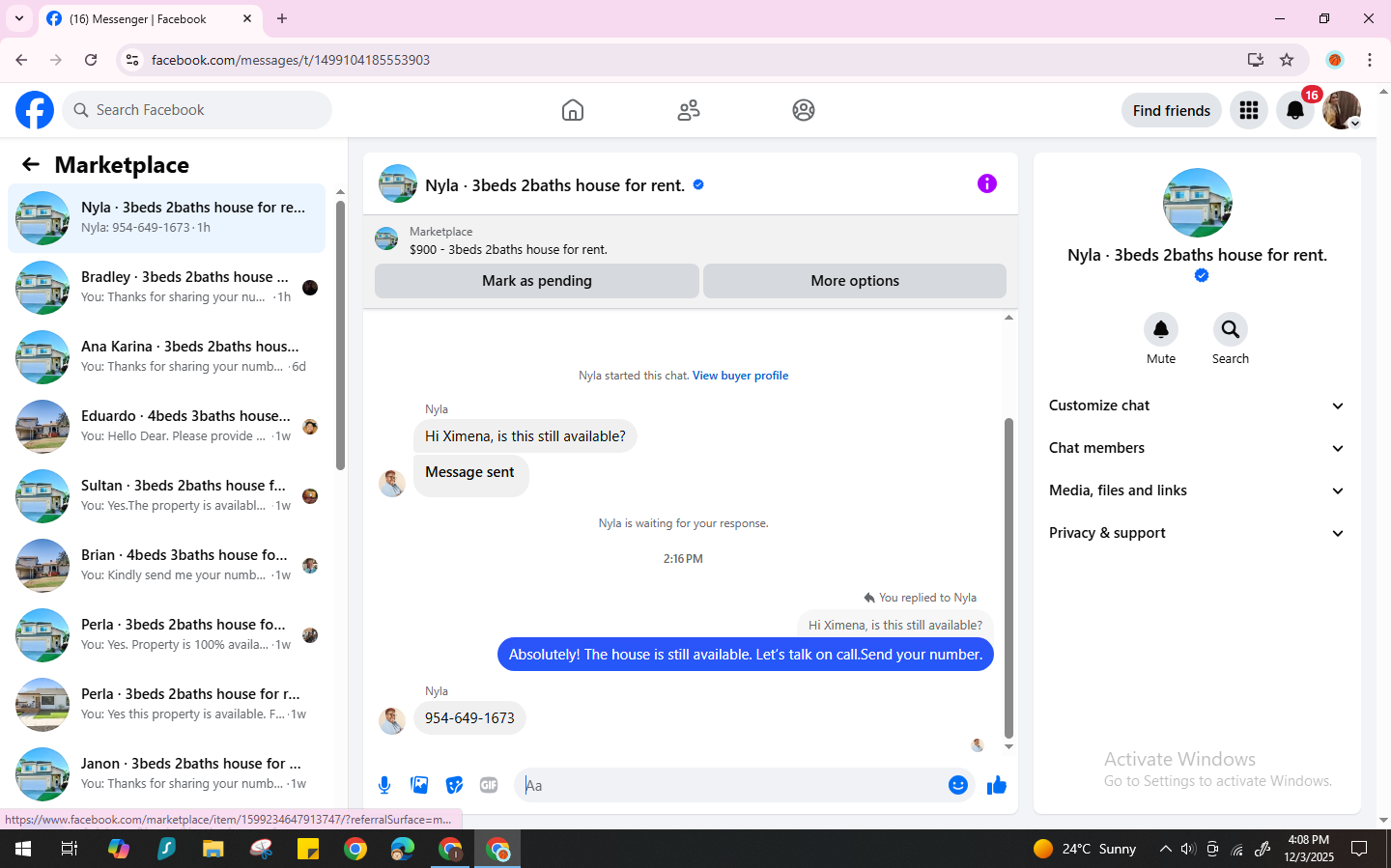Click the browser address bar URL
Viewport: 1391px width, 868px height.
point(291,60)
